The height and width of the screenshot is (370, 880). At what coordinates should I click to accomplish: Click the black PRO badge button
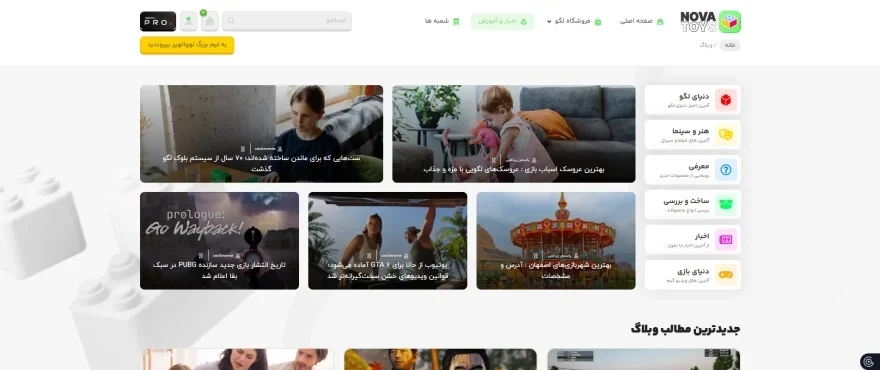158,21
